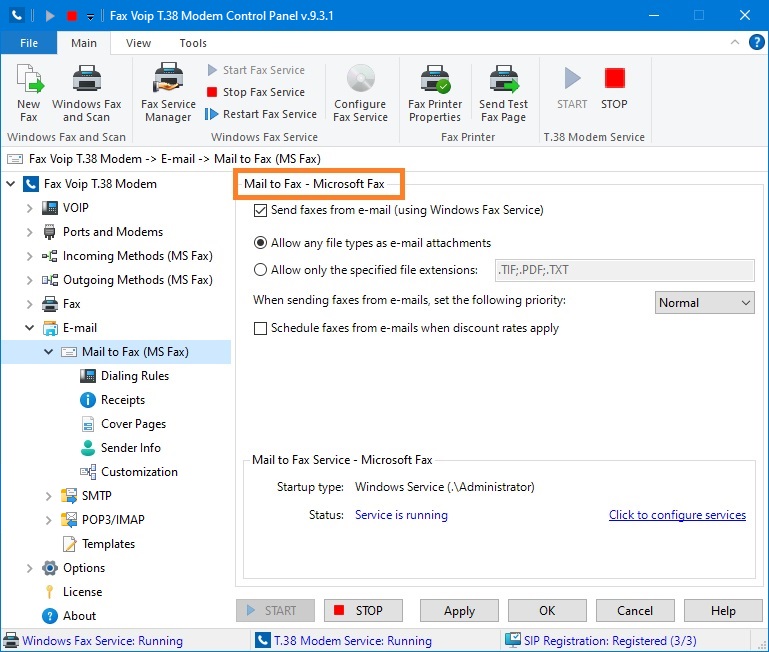The image size is (769, 652).
Task: Expand Incoming Methods (MS Fax) node
Action: click(29, 256)
